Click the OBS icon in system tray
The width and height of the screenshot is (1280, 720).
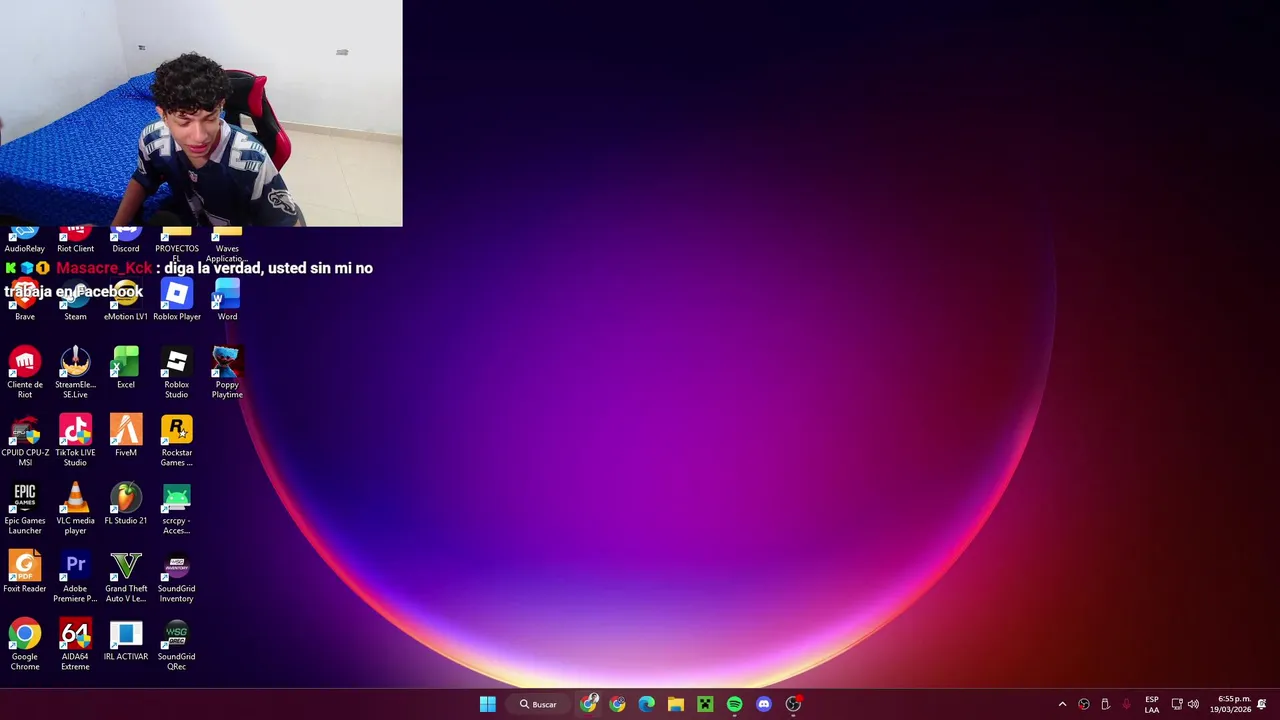[x=1084, y=704]
